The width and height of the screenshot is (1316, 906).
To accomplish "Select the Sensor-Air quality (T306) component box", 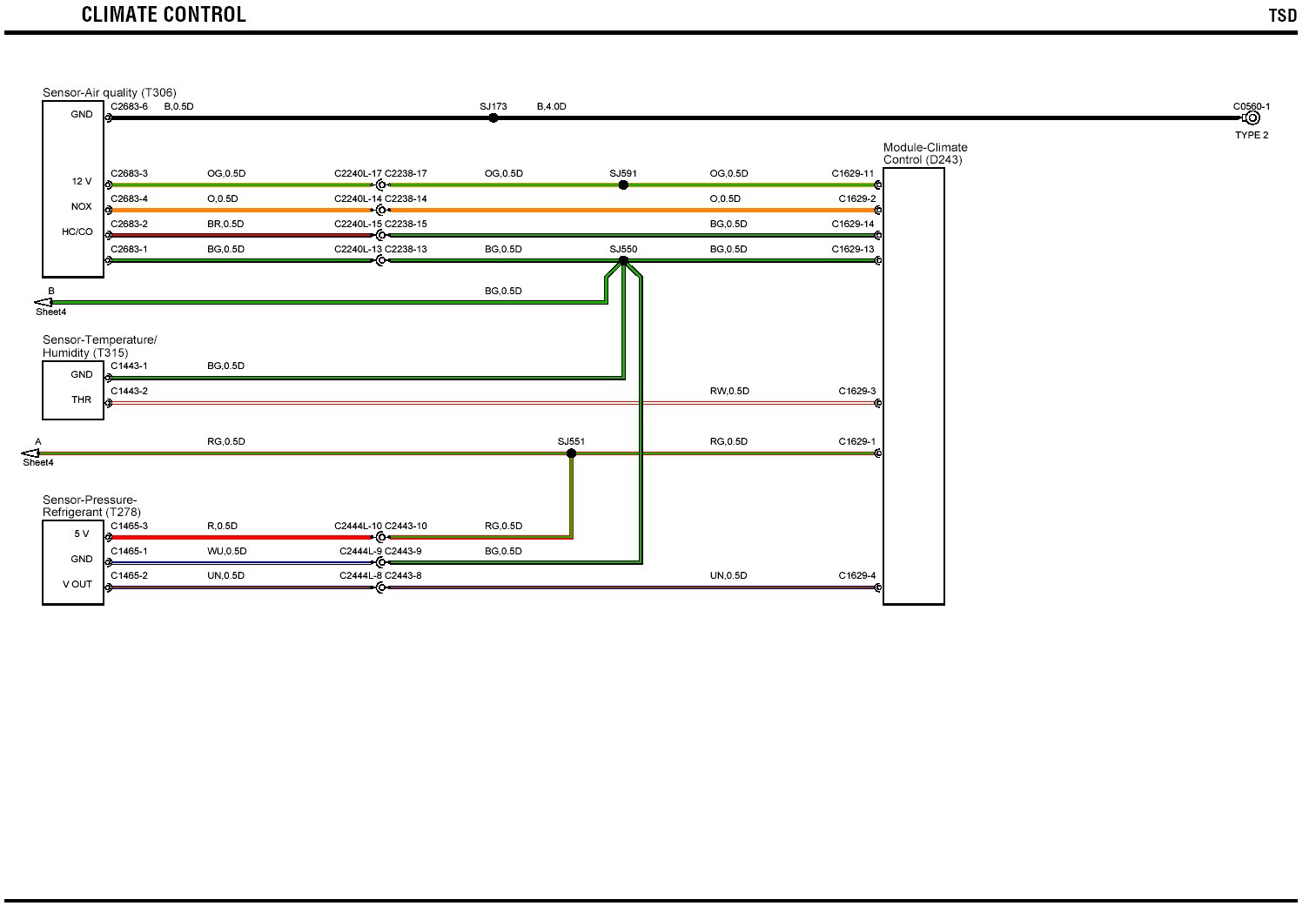I will coord(73,189).
